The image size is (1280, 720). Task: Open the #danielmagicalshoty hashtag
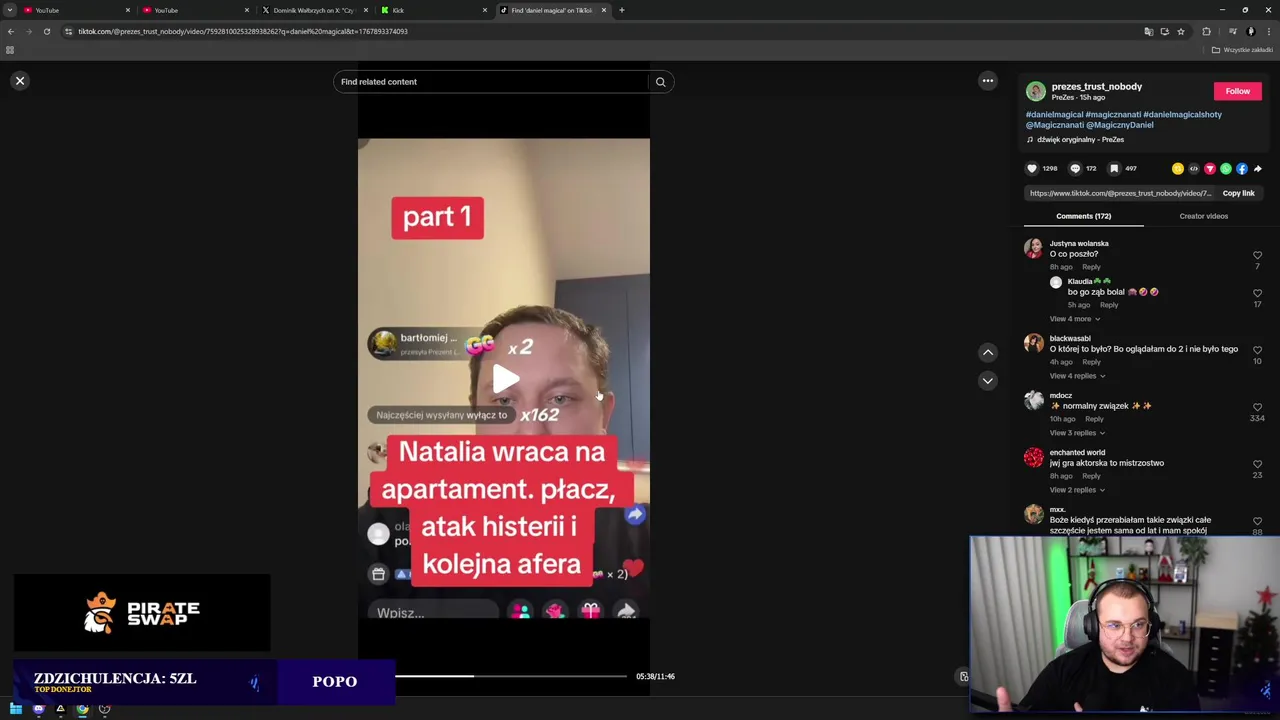point(1182,115)
